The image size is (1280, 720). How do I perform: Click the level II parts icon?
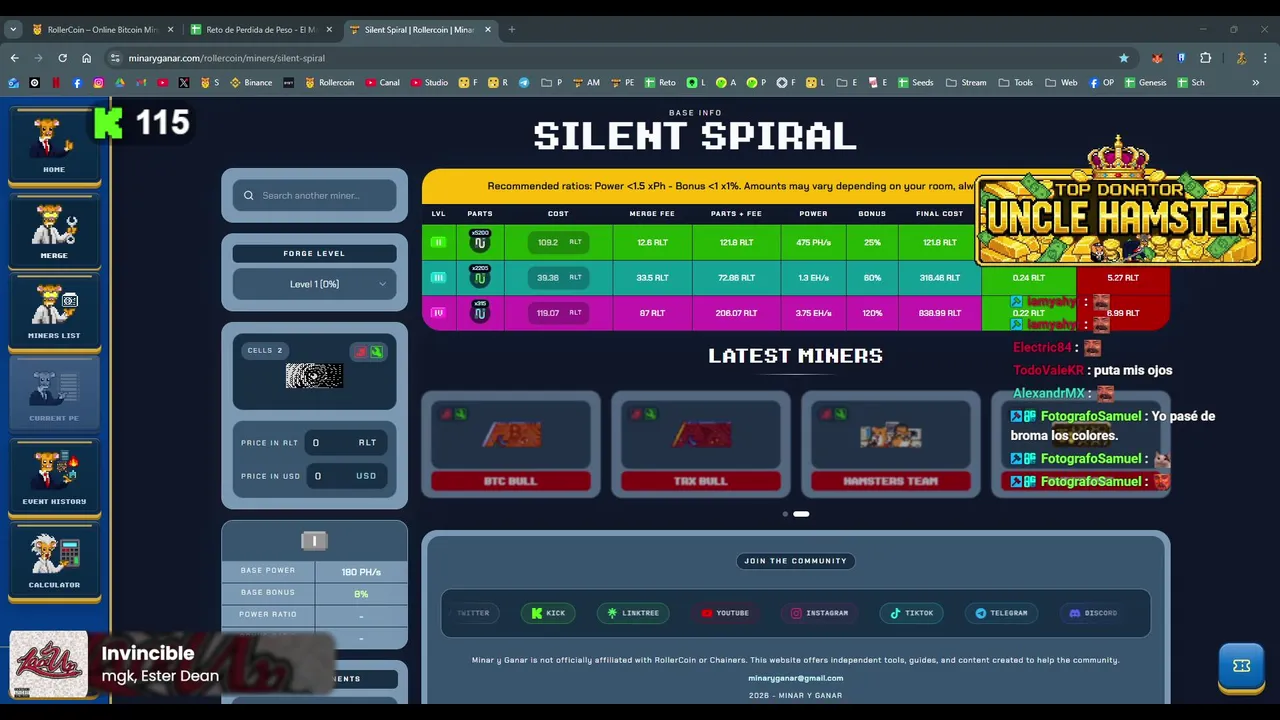click(480, 242)
